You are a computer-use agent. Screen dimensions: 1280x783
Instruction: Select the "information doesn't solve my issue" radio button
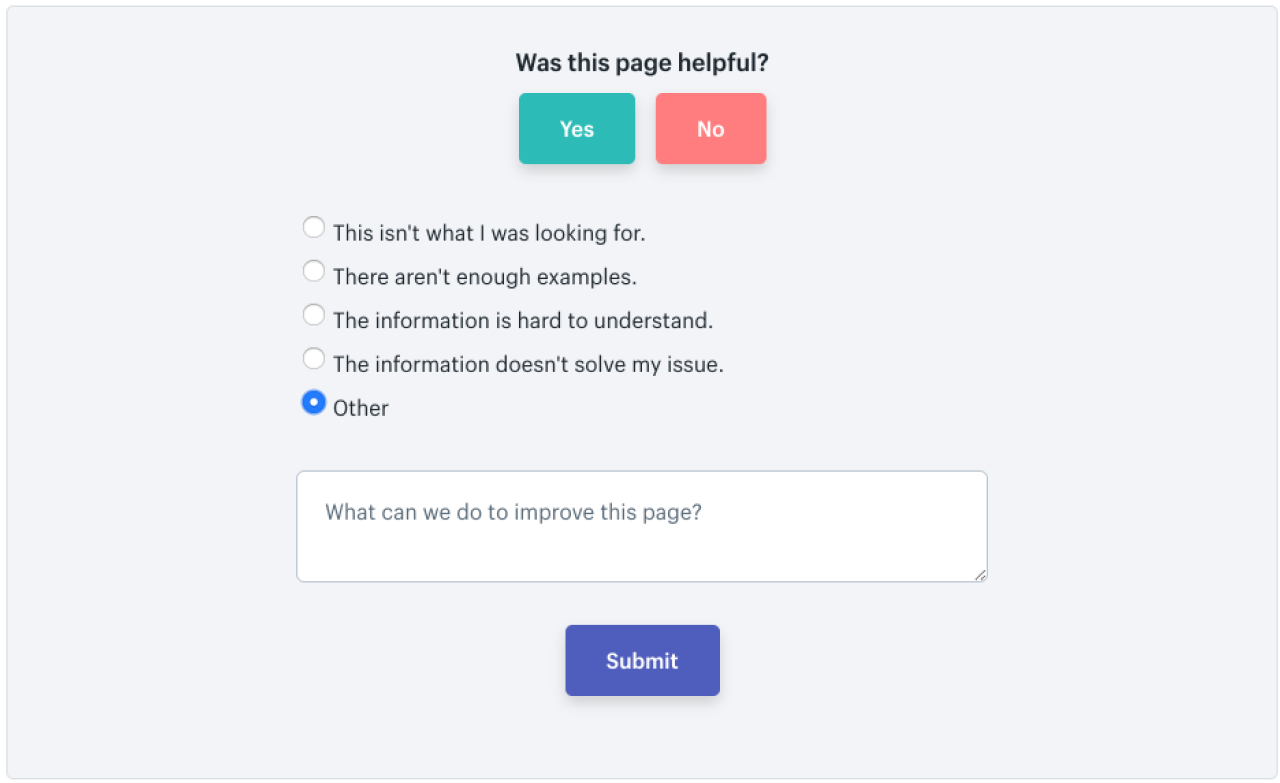[x=314, y=358]
